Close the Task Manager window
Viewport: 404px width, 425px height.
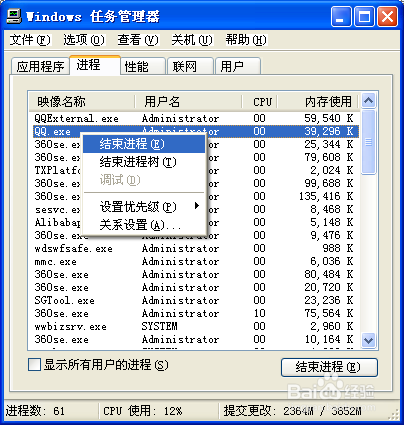pyautogui.click(x=387, y=16)
